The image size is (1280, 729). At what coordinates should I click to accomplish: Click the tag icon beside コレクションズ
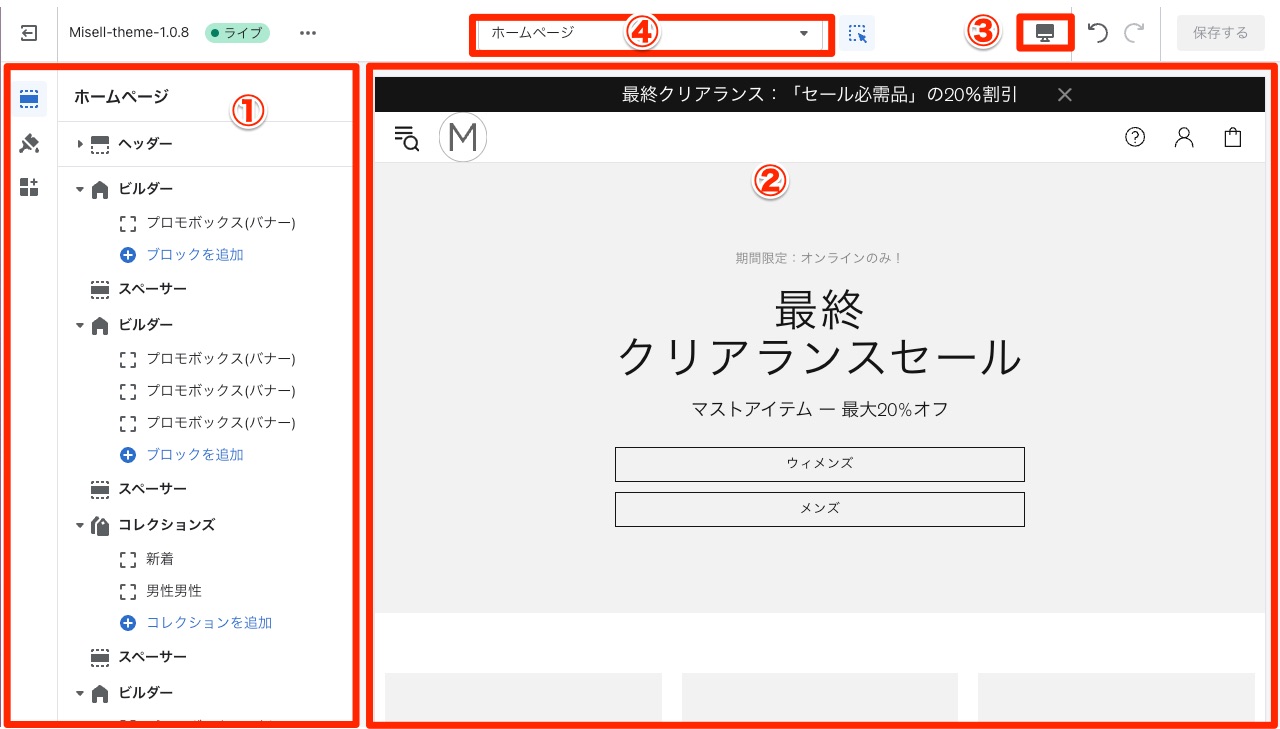tap(100, 525)
